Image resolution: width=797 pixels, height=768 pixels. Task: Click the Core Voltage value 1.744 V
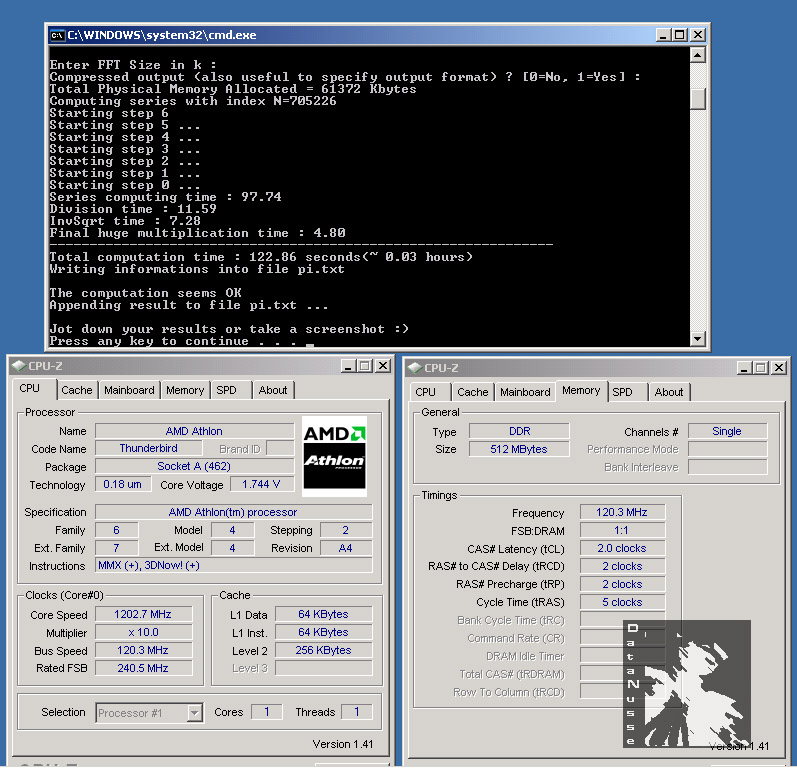click(262, 484)
